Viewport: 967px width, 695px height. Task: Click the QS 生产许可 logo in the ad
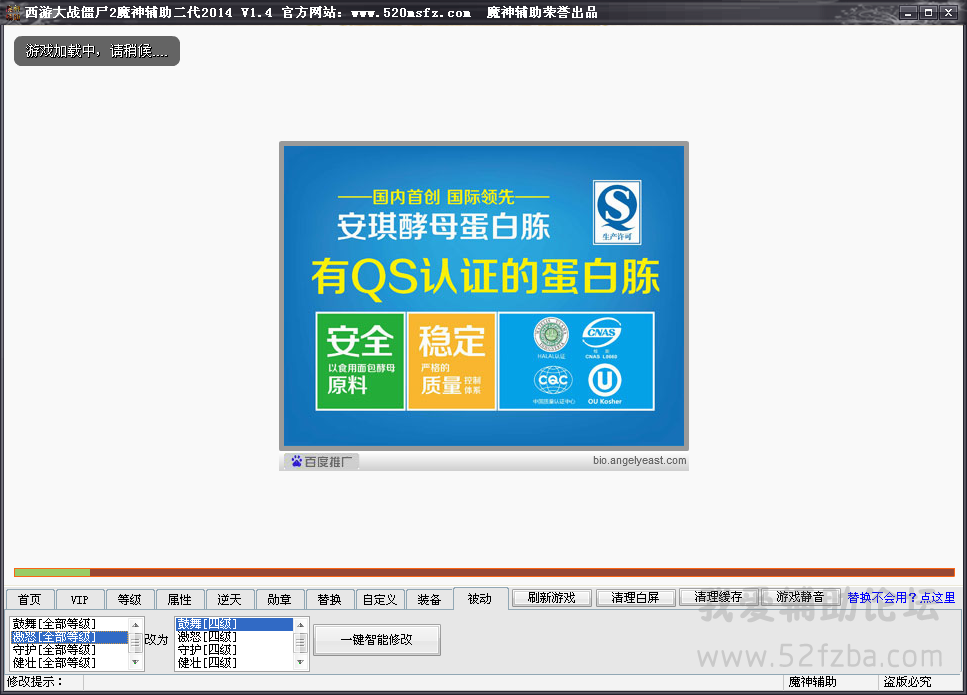click(x=616, y=212)
